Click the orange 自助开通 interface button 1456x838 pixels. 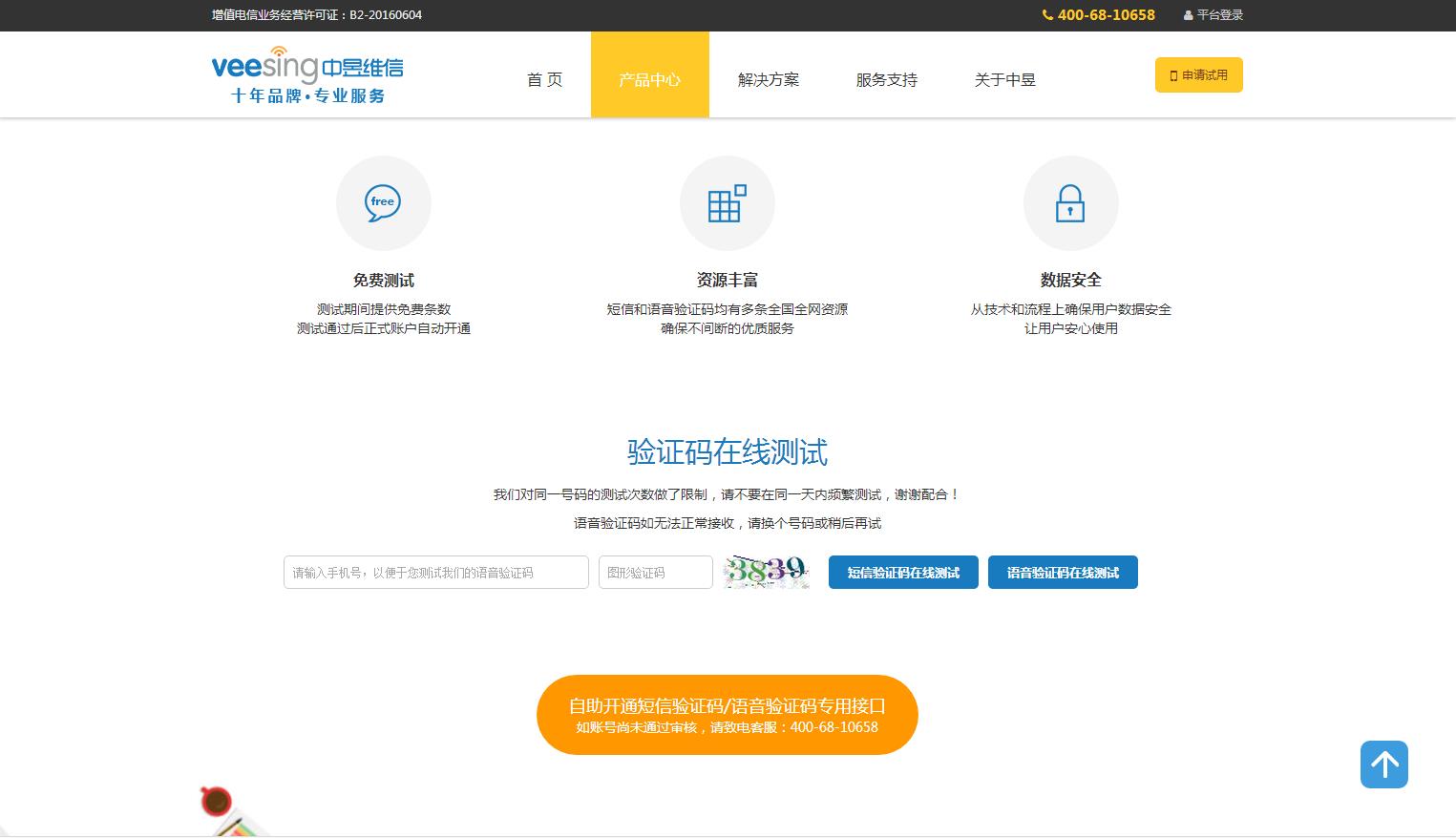[x=727, y=715]
